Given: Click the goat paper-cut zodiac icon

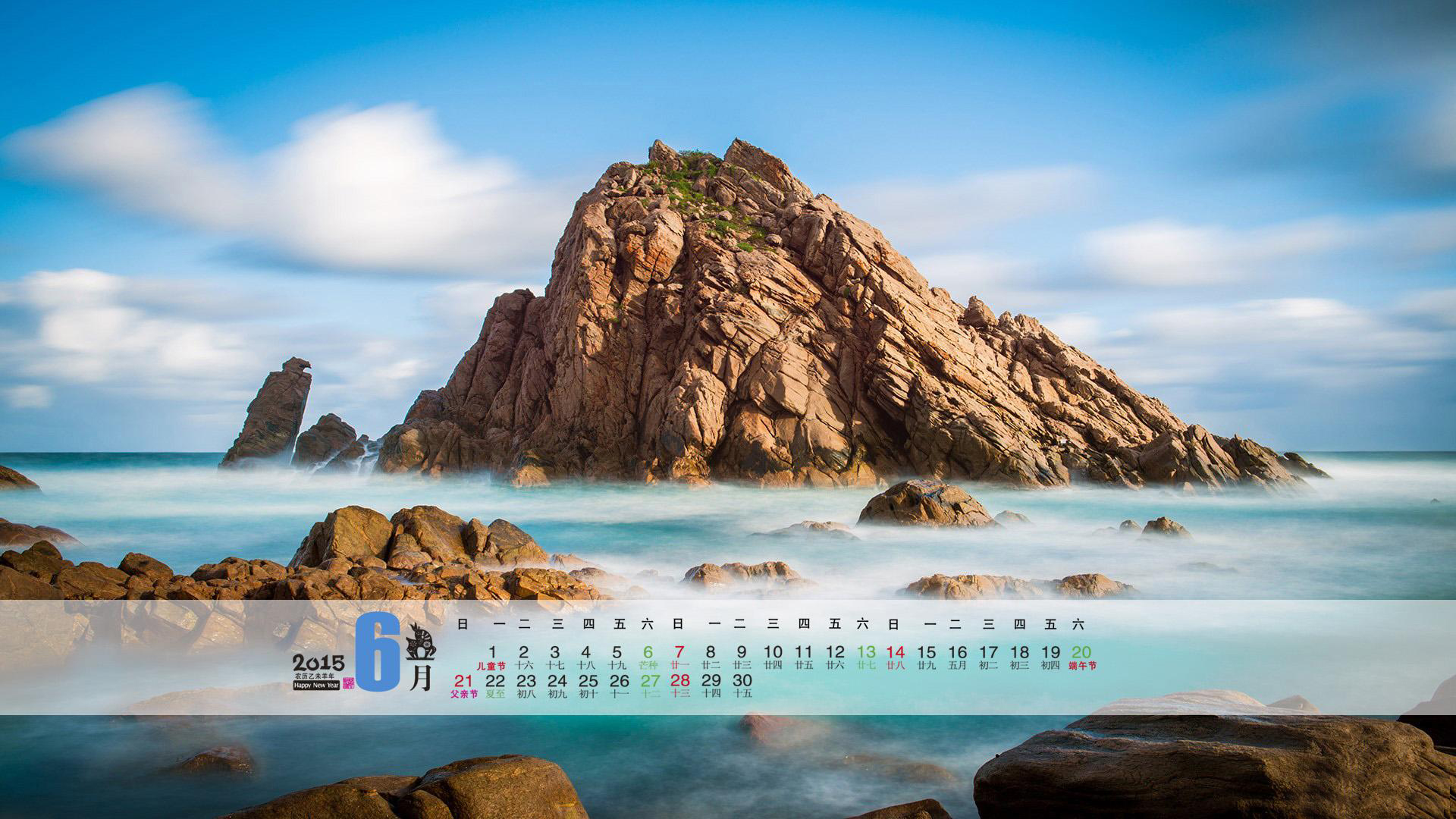Looking at the screenshot, I should click(420, 642).
